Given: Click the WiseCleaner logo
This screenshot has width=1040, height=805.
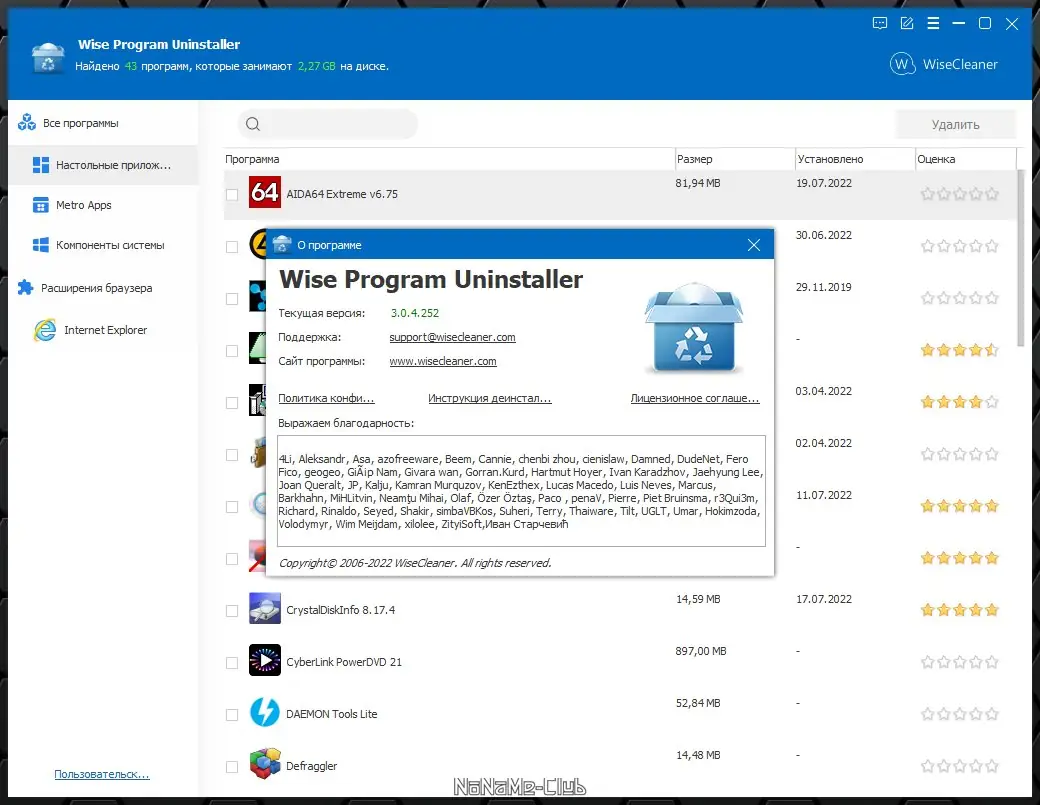Looking at the screenshot, I should pyautogui.click(x=943, y=64).
